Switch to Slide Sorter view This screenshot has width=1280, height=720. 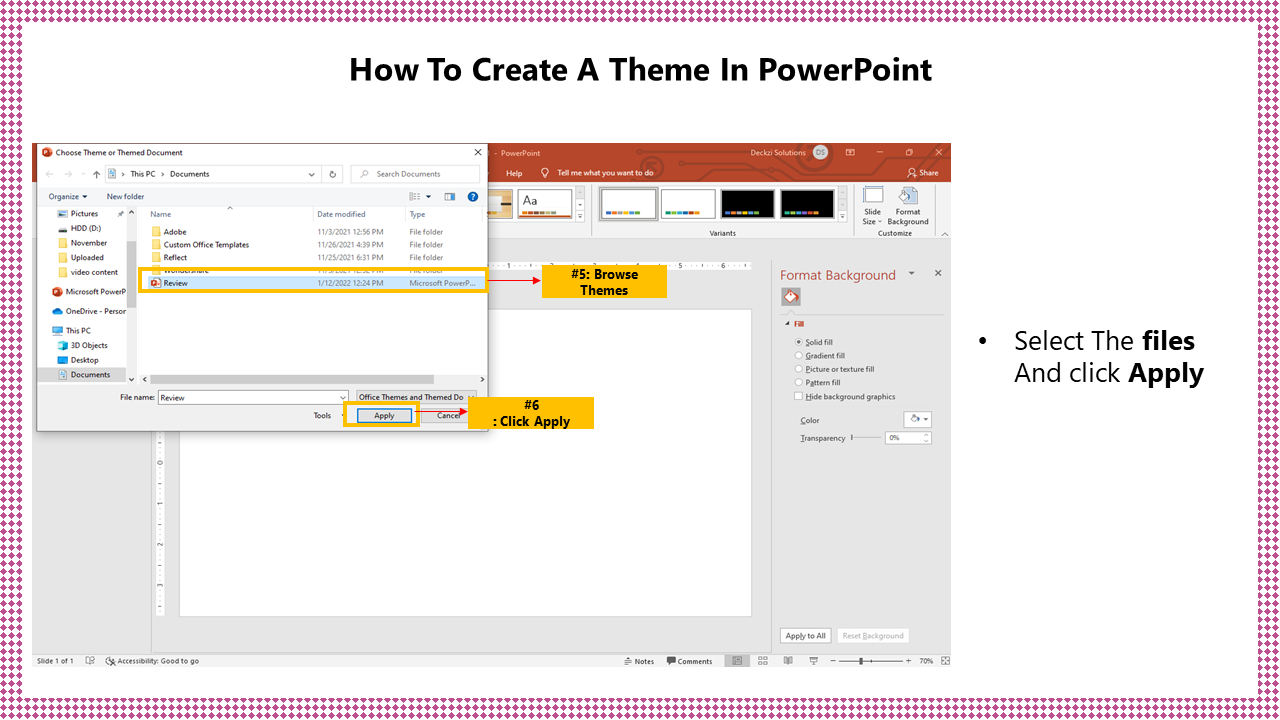pyautogui.click(x=763, y=661)
